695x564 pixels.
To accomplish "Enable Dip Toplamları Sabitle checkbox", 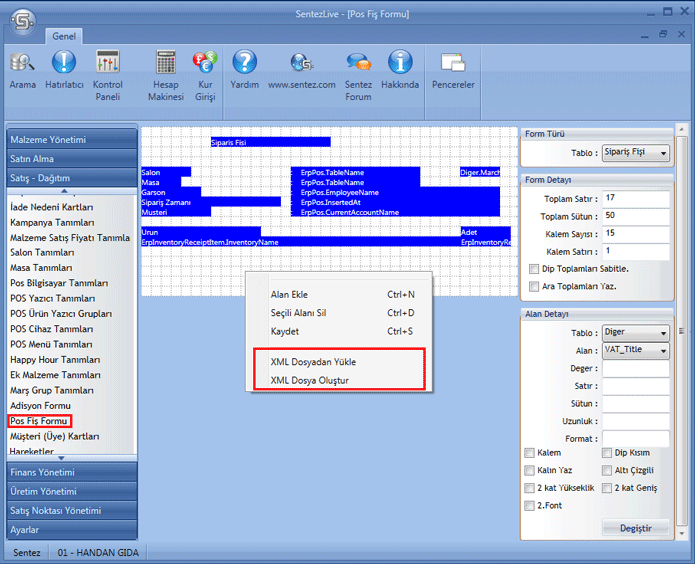I will tap(534, 269).
